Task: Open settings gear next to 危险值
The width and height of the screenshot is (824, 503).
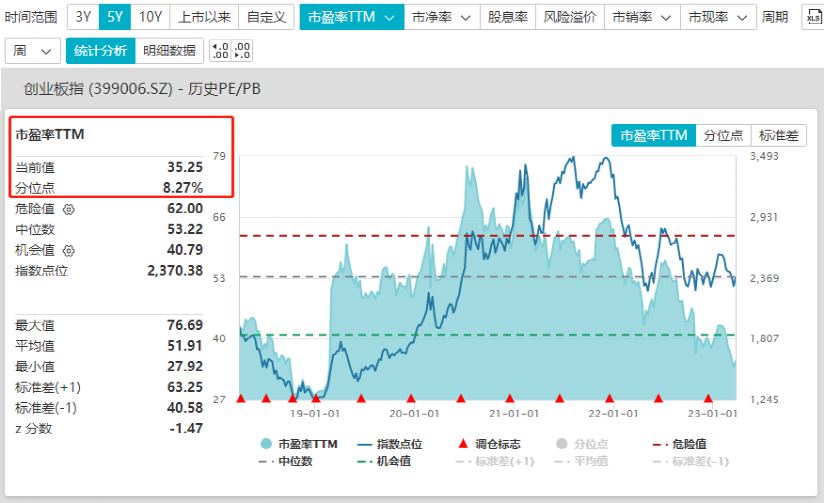Action: coord(68,210)
